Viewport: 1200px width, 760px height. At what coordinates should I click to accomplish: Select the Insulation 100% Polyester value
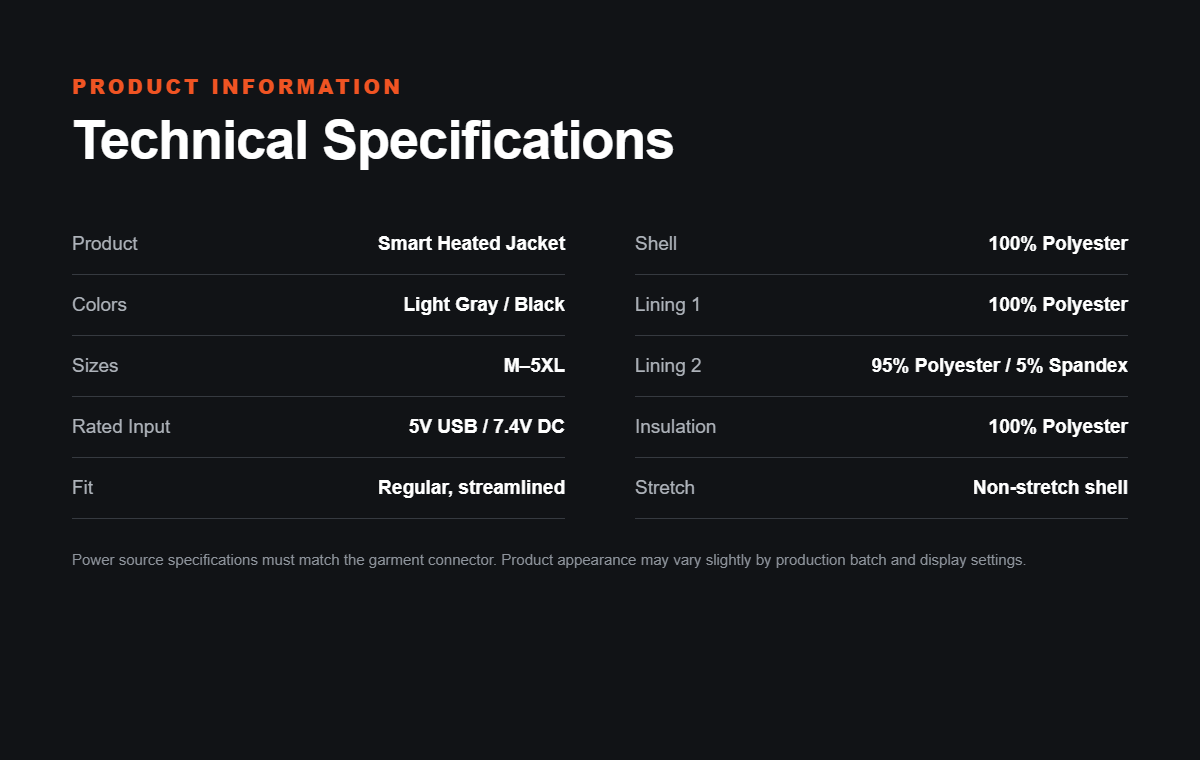tap(1058, 426)
